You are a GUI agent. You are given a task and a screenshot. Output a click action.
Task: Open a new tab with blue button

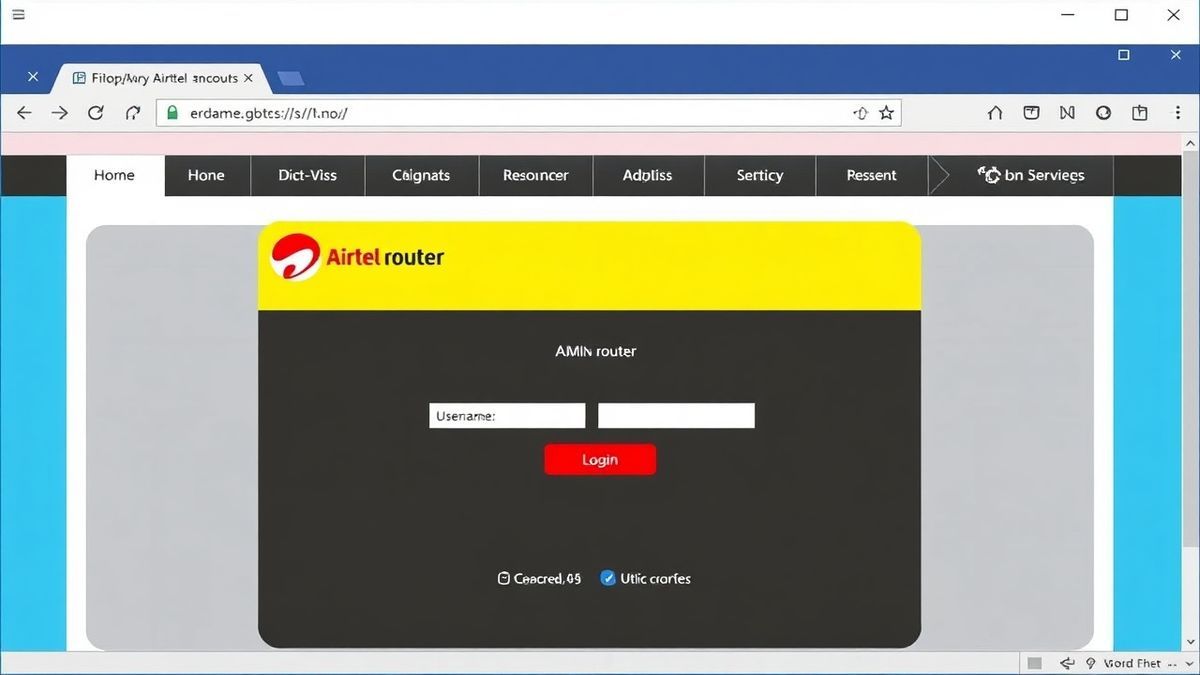[290, 78]
